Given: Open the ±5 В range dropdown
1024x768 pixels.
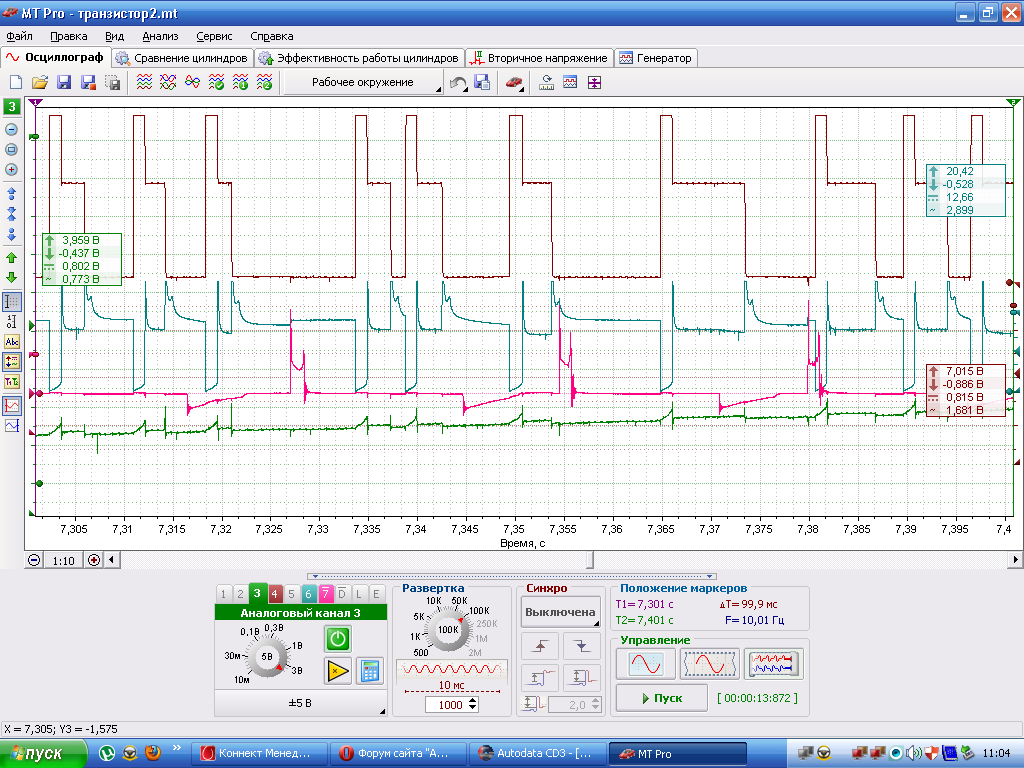Looking at the screenshot, I should coord(300,703).
